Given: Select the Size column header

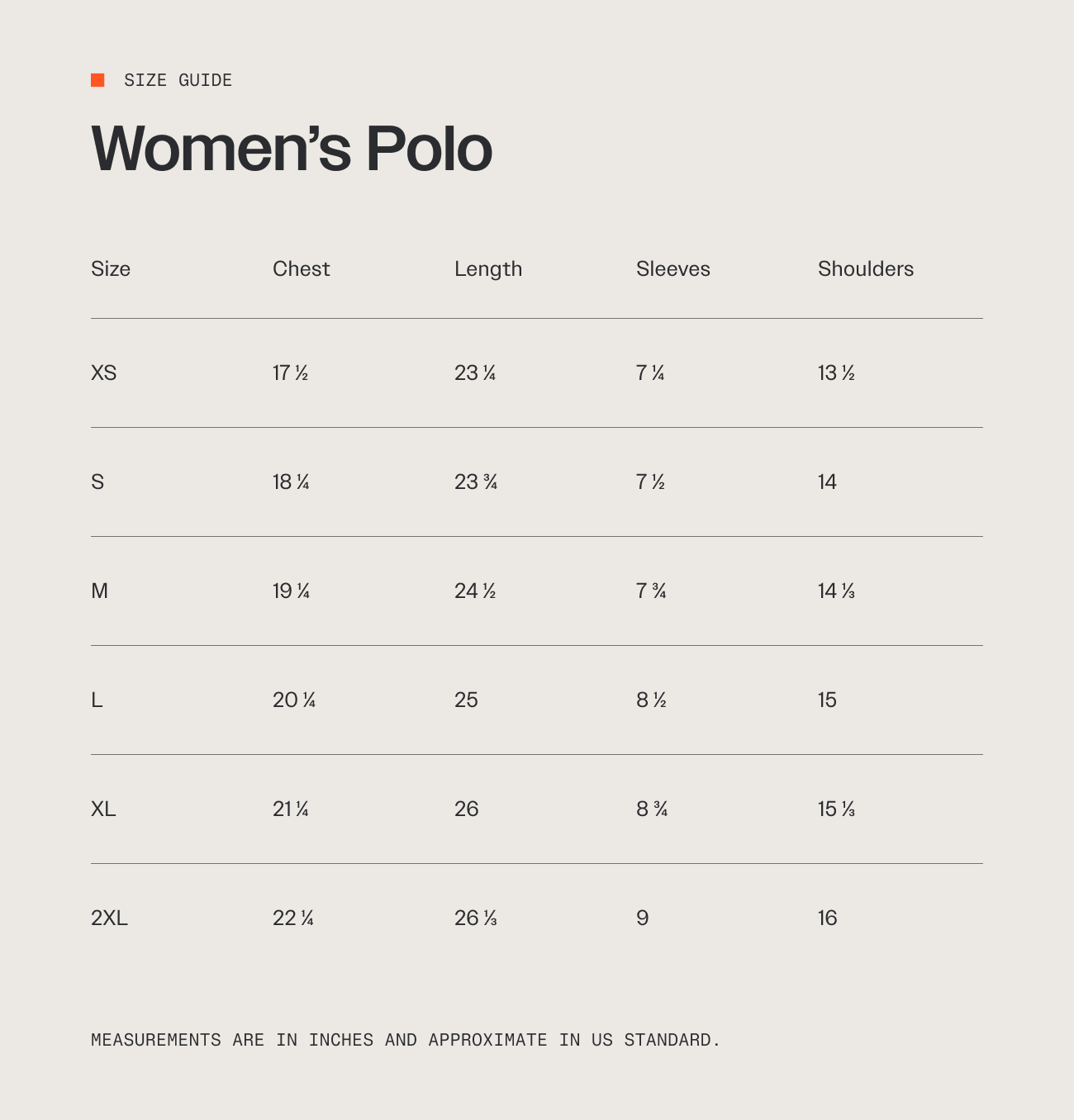Looking at the screenshot, I should [x=111, y=269].
